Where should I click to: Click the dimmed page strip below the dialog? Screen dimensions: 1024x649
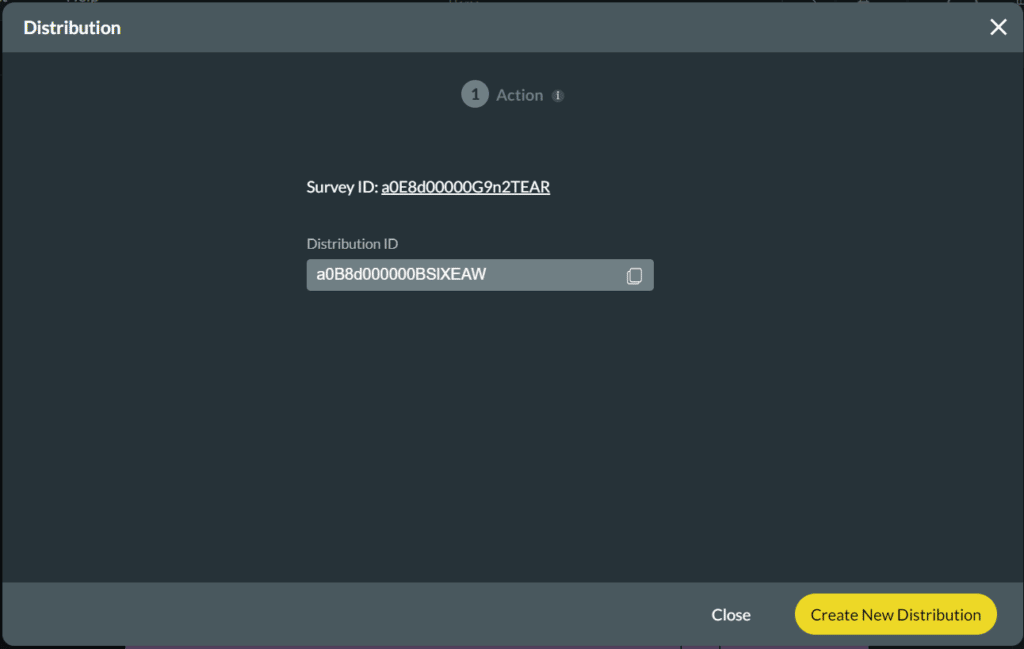[400, 646]
